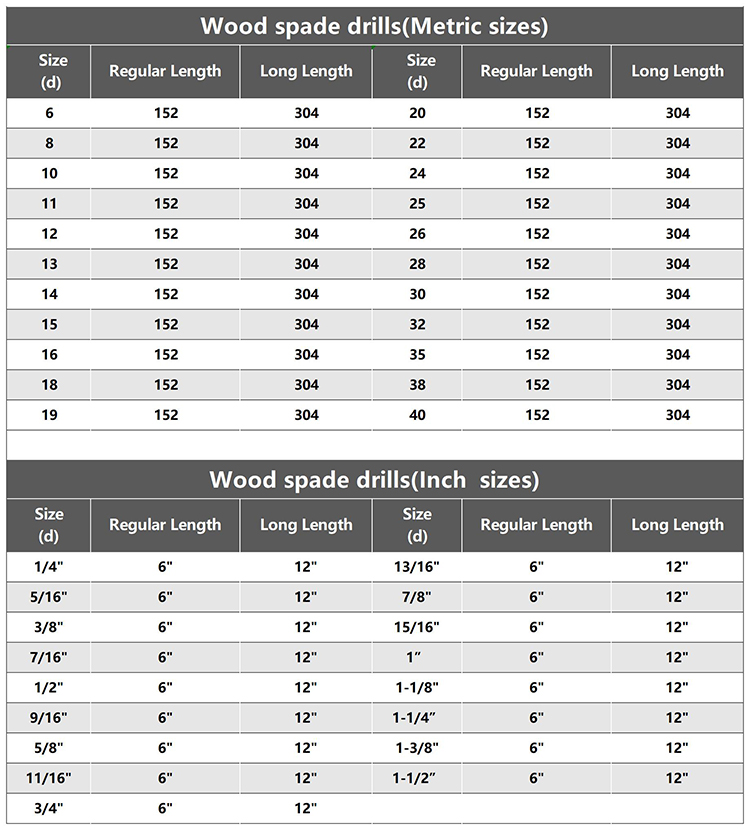The height and width of the screenshot is (830, 750).
Task: Click the metric size 25 cell
Action: pyautogui.click(x=417, y=204)
